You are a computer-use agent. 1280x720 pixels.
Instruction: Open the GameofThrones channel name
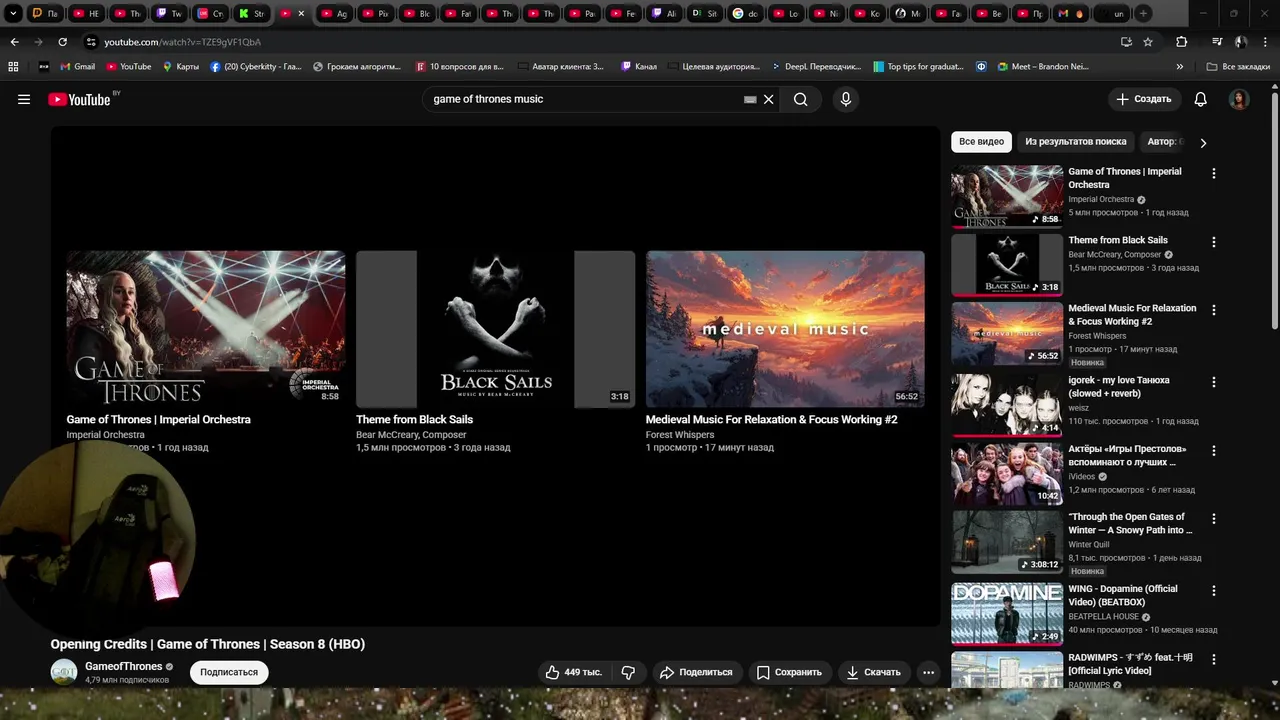pos(123,667)
